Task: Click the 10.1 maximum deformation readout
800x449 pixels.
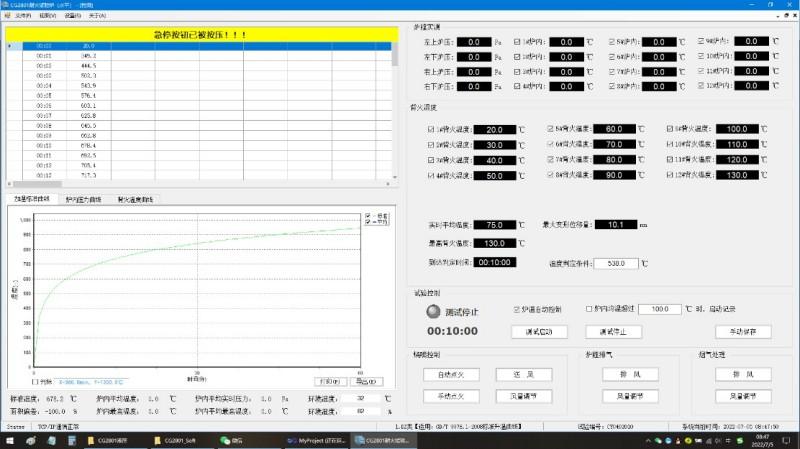Action: pos(616,224)
